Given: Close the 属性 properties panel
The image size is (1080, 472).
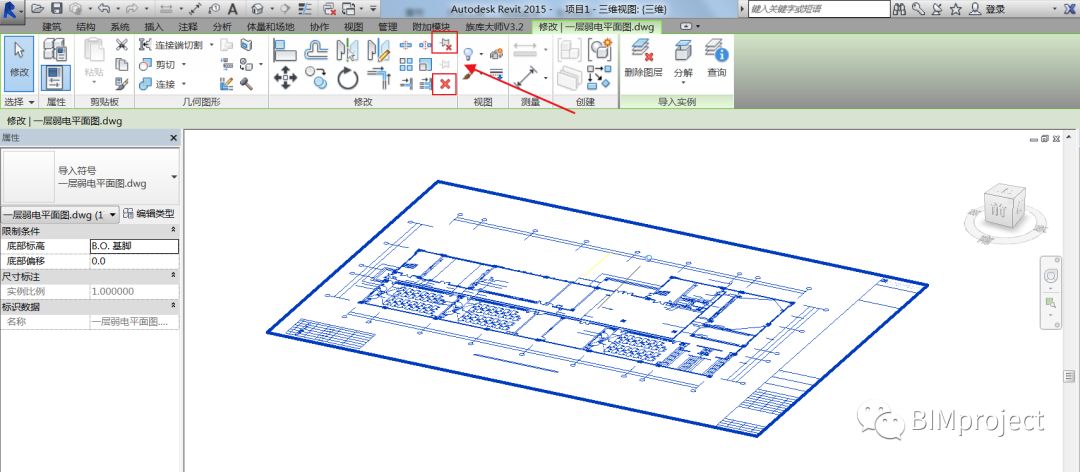Looking at the screenshot, I should 174,138.
